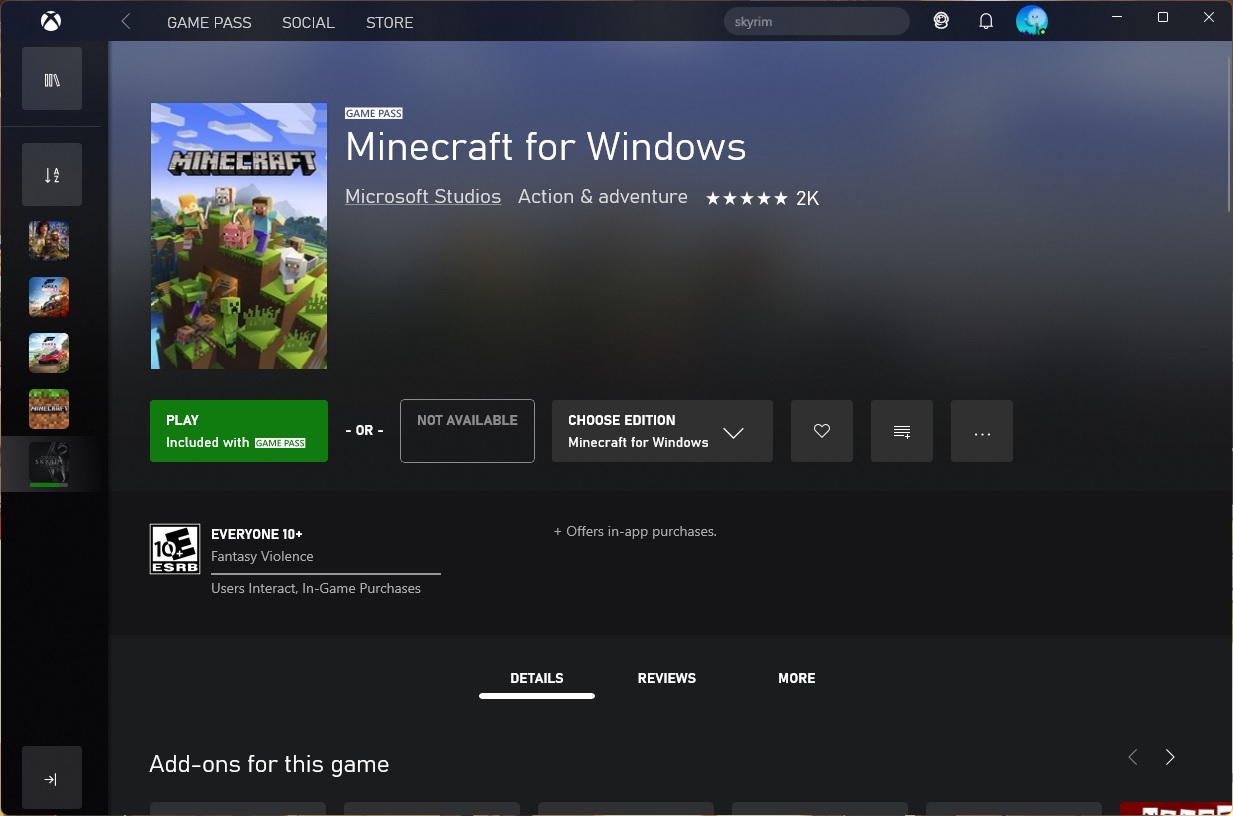The height and width of the screenshot is (816, 1233).
Task: Click the 'Fantasy Violence' descriptor text
Action: [262, 556]
